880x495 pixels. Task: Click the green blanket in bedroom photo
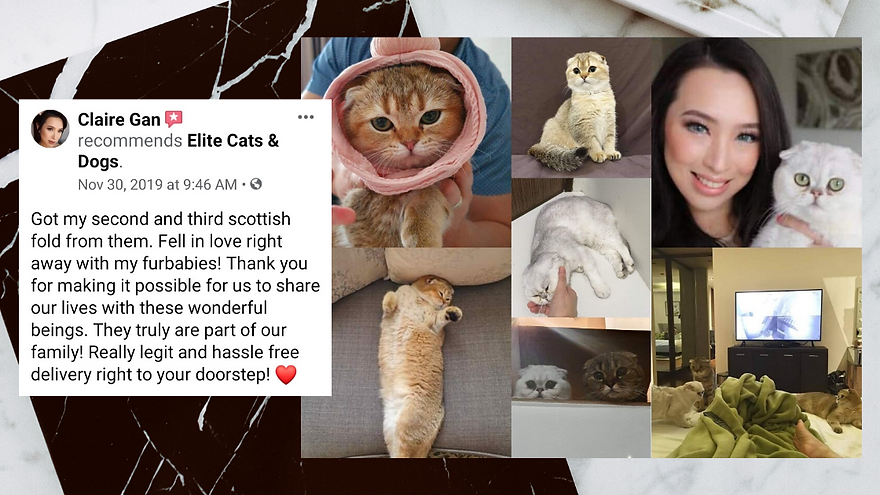[741, 415]
